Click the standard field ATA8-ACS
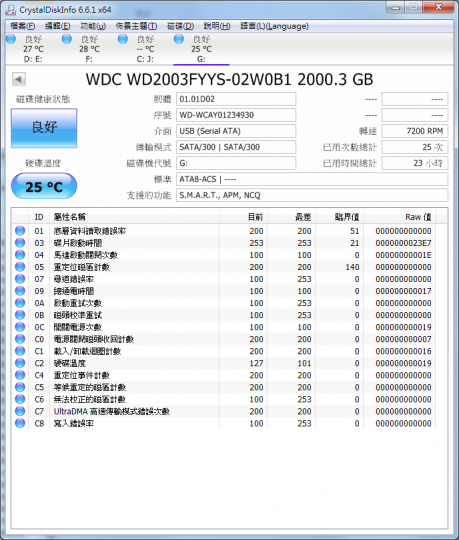Screen dimensions: 459x540 coord(312,179)
